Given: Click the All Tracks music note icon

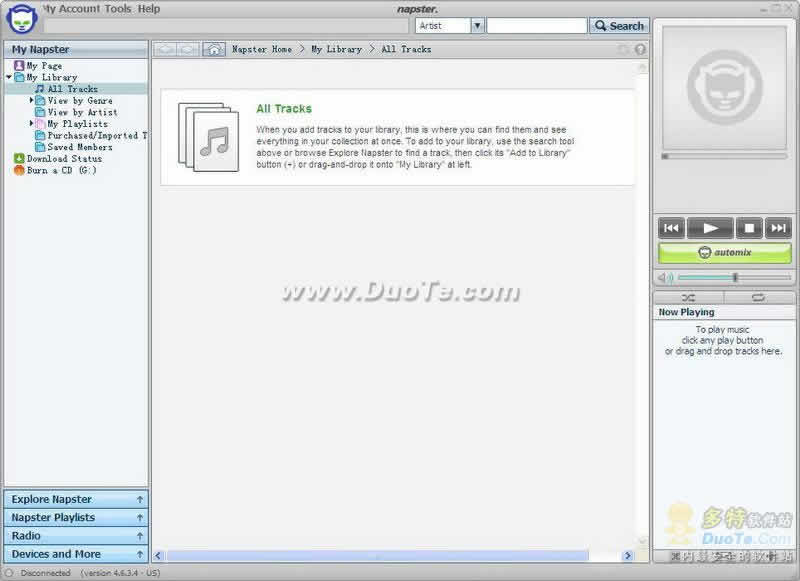Looking at the screenshot, I should click(40, 89).
